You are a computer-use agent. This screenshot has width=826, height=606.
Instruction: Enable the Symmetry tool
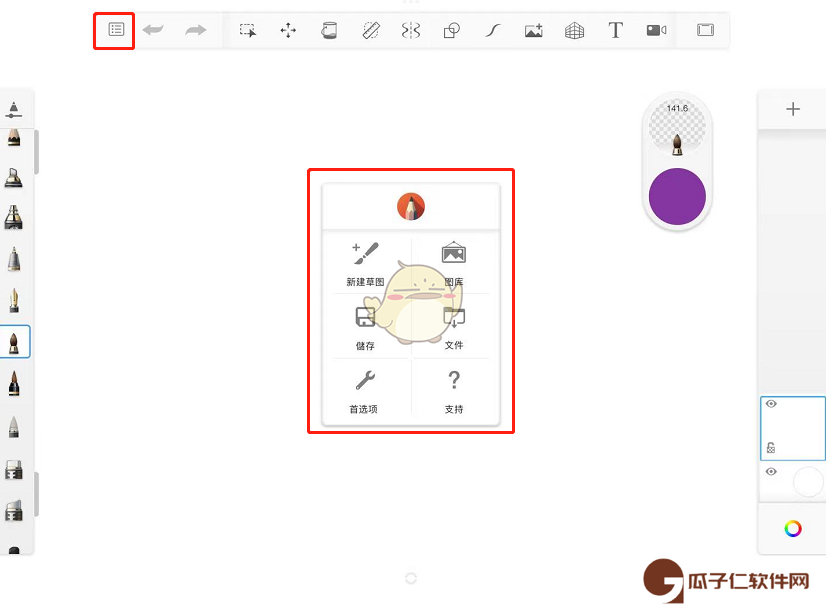coord(411,31)
